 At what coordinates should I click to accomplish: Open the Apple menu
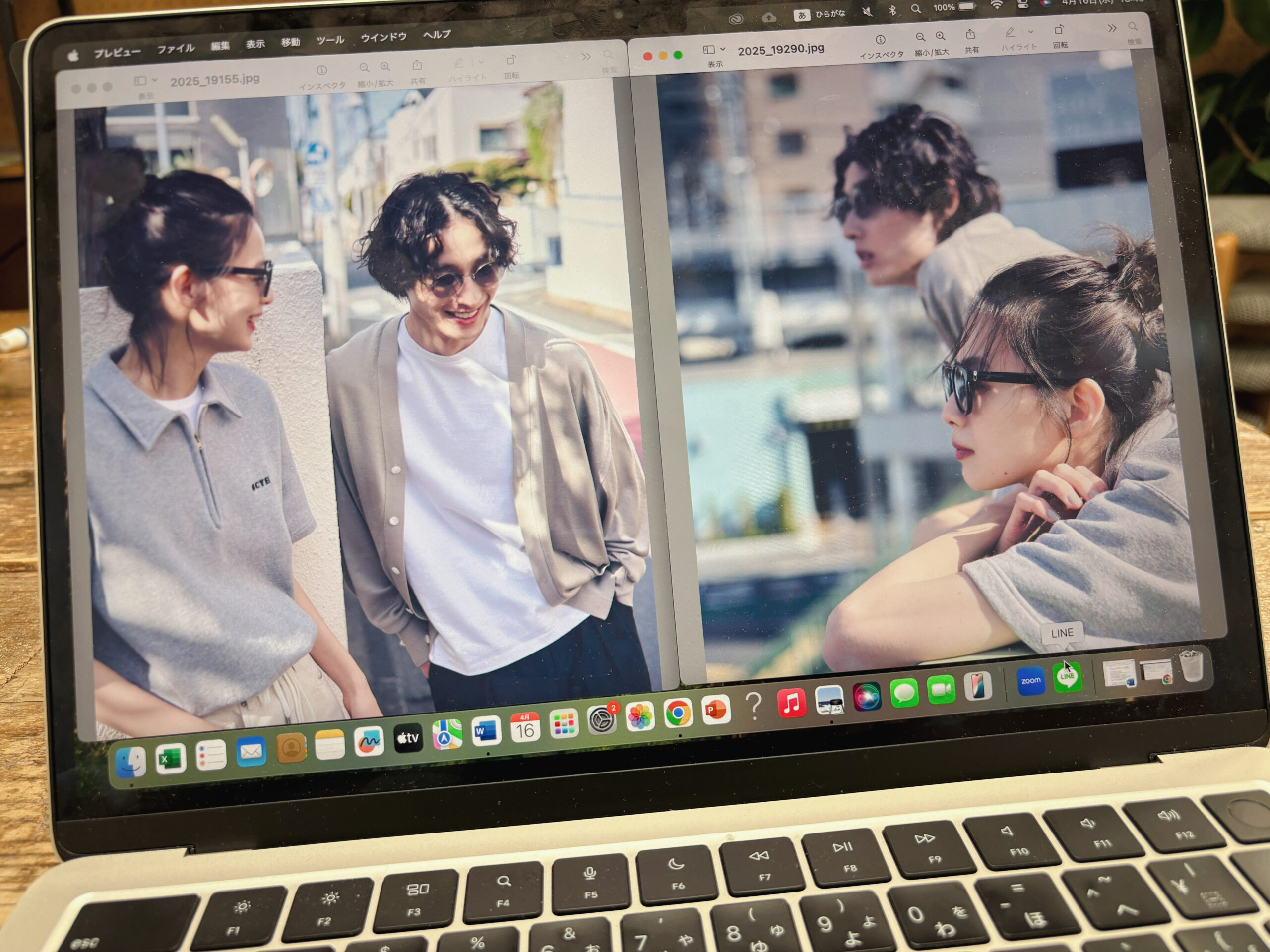(73, 56)
